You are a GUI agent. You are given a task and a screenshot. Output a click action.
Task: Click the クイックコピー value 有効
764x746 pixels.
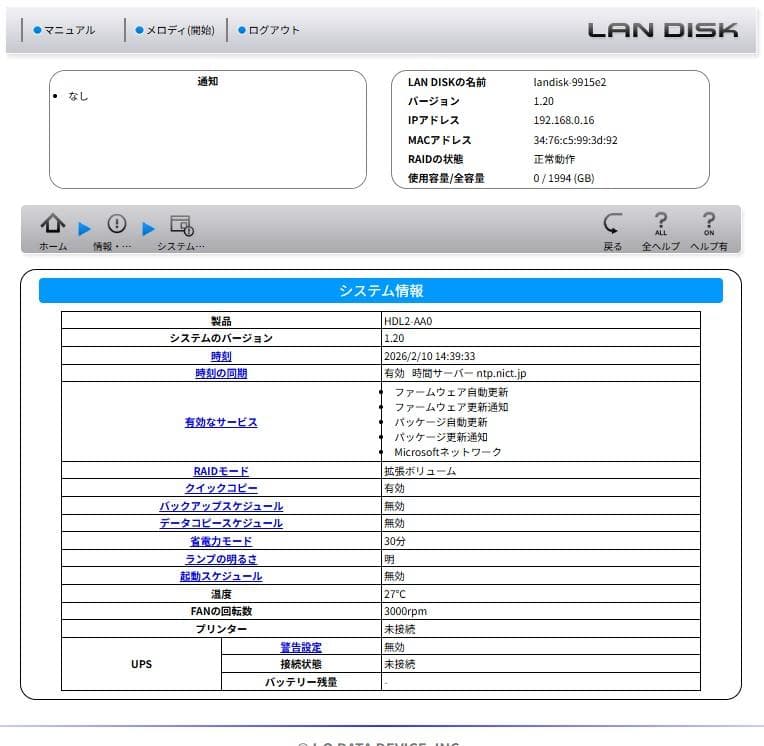pyautogui.click(x=394, y=488)
